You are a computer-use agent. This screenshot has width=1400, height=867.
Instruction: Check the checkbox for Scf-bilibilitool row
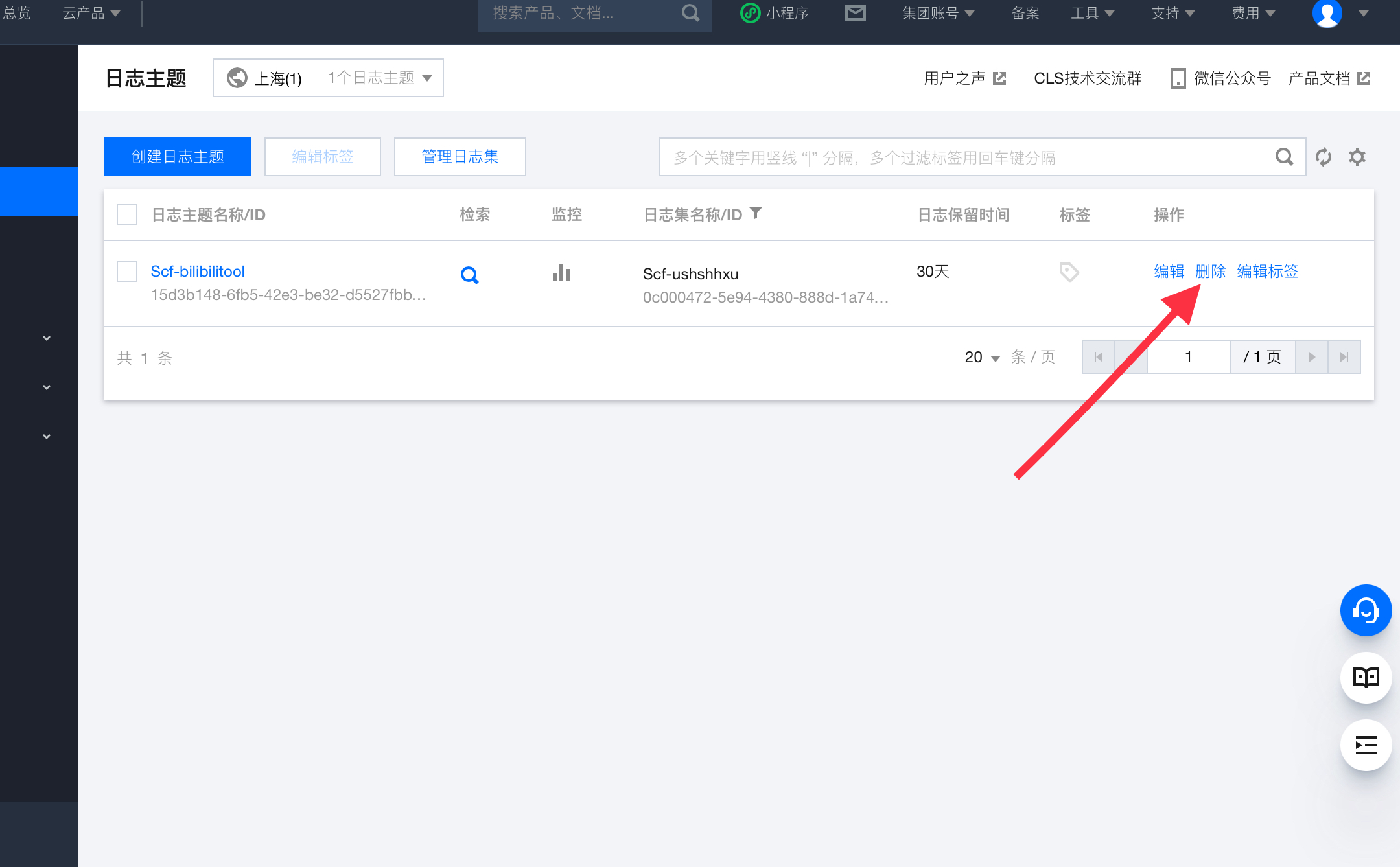[126, 272]
